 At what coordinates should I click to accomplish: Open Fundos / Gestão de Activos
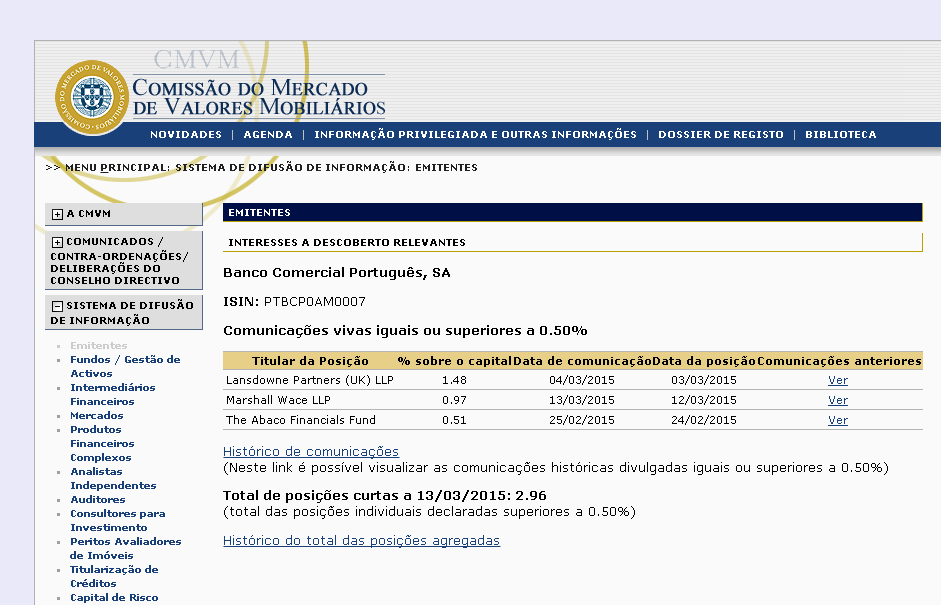coord(125,366)
